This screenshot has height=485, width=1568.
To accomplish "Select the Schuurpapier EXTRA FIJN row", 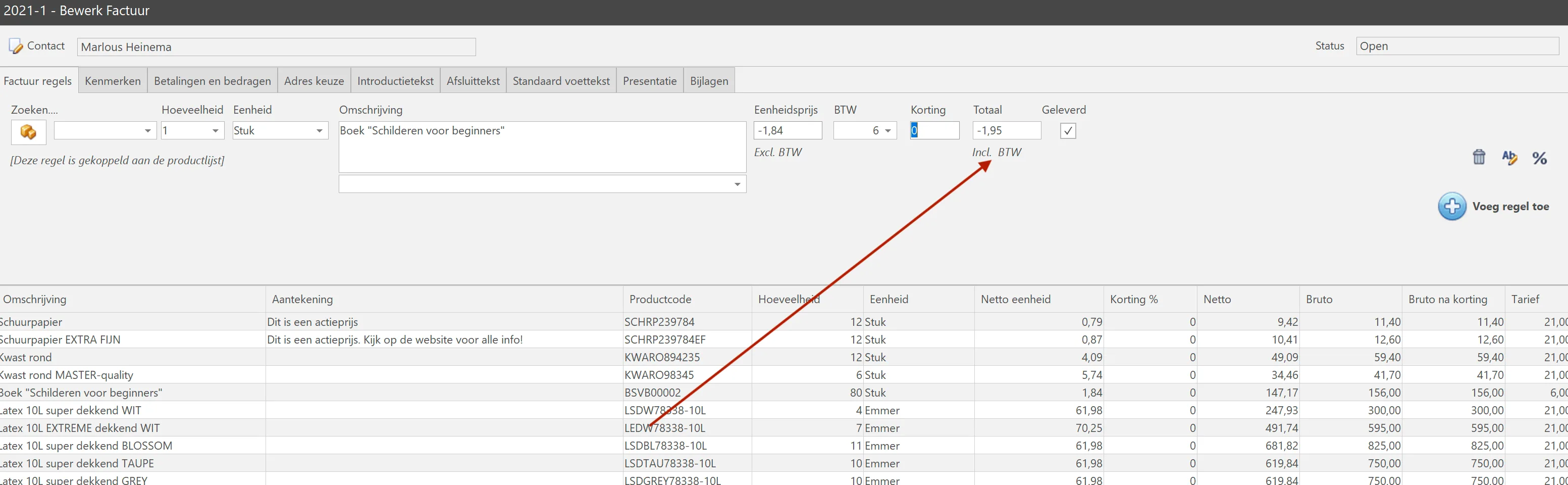I will [x=784, y=339].
